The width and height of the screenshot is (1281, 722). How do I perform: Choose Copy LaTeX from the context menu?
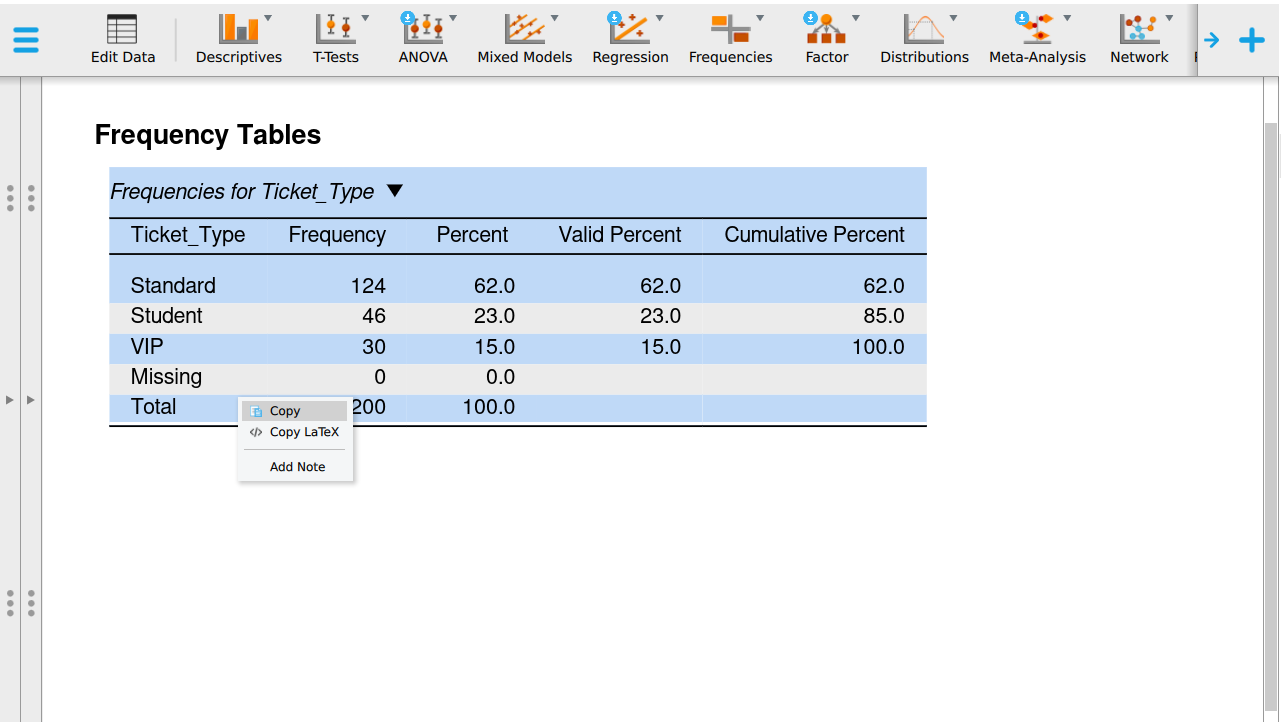(294, 432)
